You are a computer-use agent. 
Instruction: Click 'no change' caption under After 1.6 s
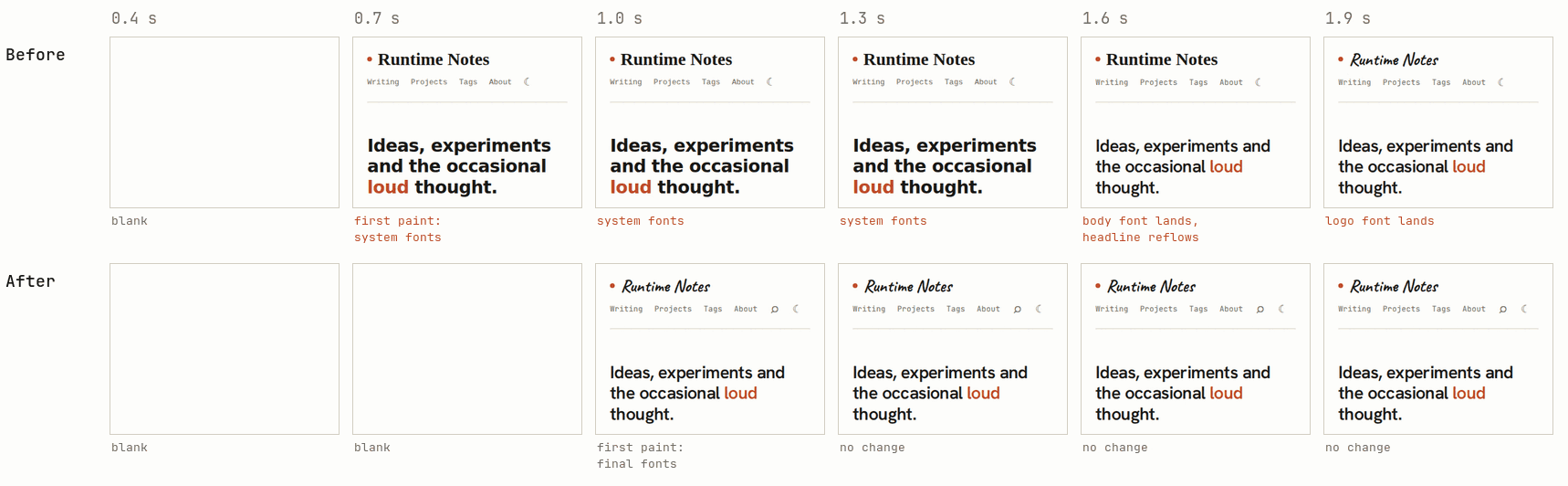[x=1115, y=448]
